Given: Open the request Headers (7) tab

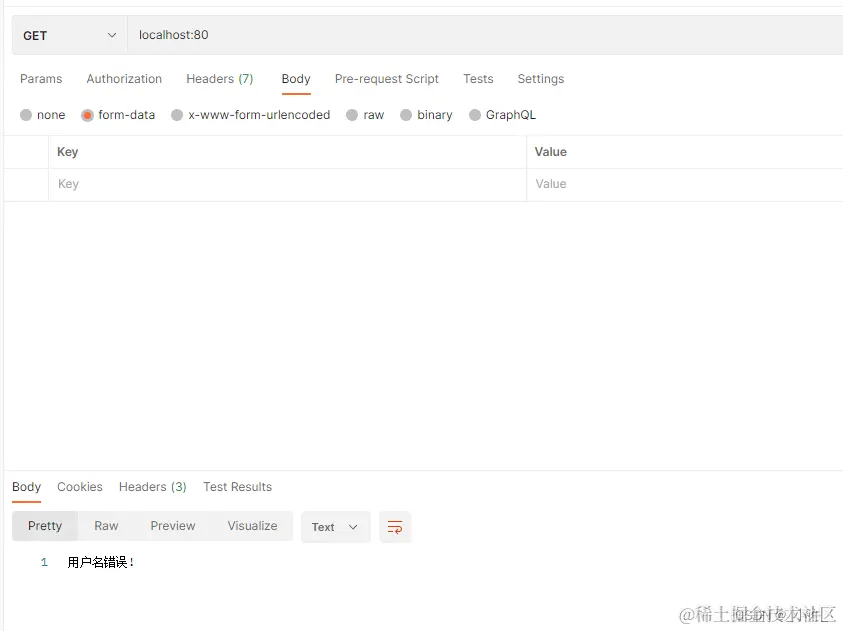Looking at the screenshot, I should [x=219, y=79].
